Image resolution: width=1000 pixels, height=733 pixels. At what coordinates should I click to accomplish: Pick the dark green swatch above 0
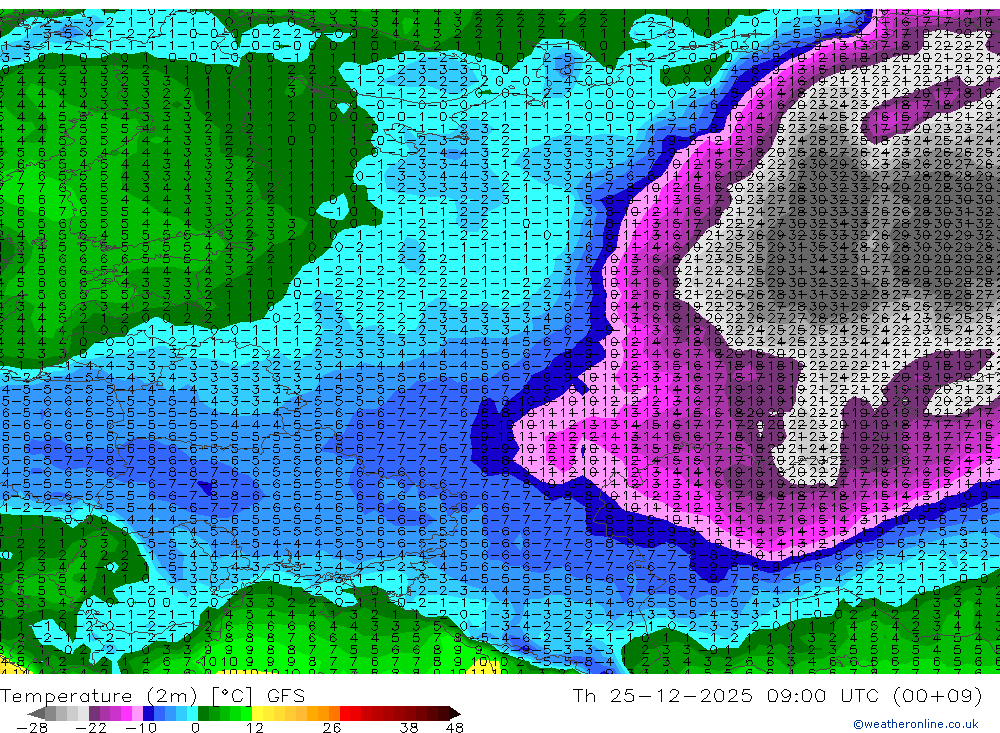[203, 713]
